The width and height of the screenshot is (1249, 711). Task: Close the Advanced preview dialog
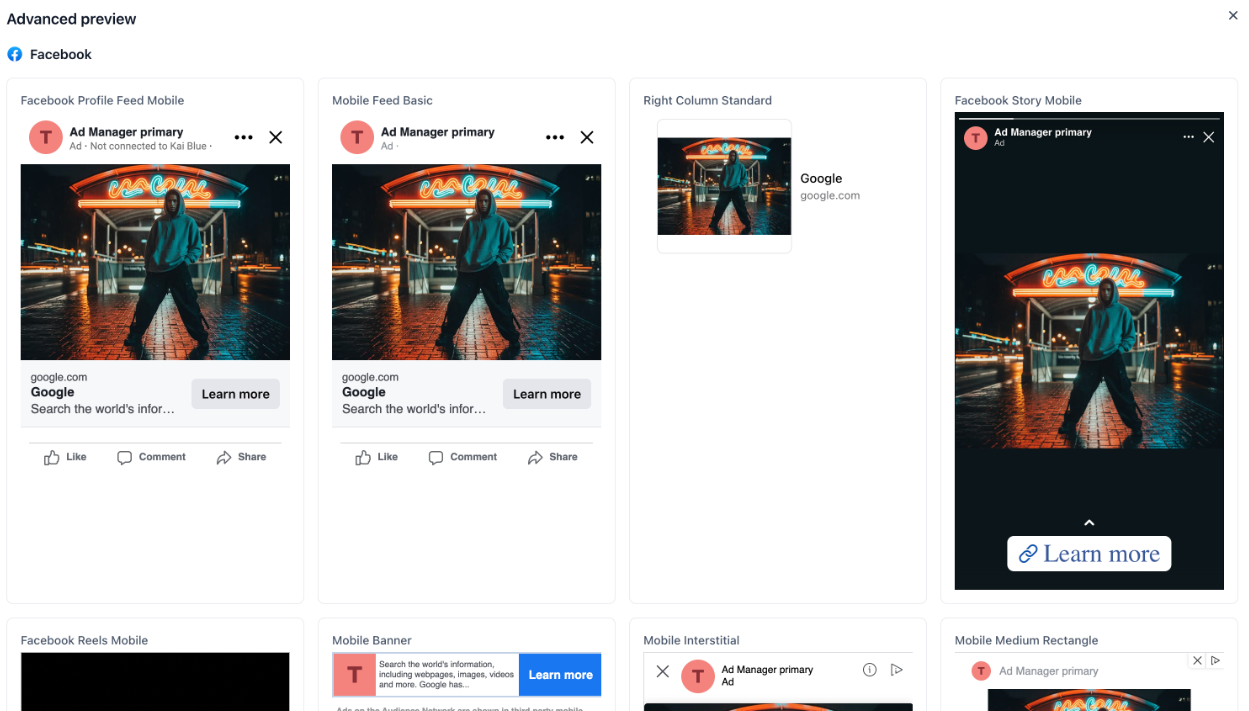point(1233,15)
